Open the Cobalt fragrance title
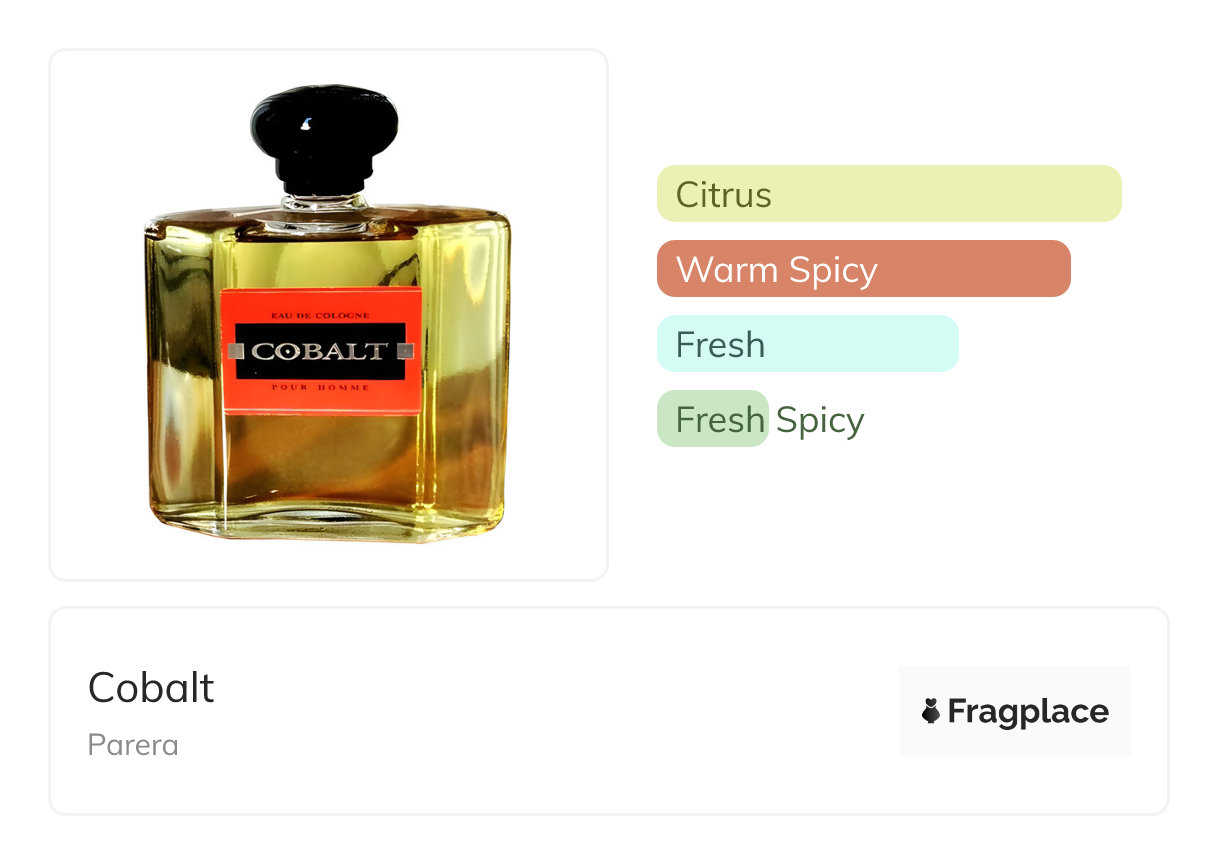Image resolution: width=1218 pixels, height=864 pixels. pos(151,687)
